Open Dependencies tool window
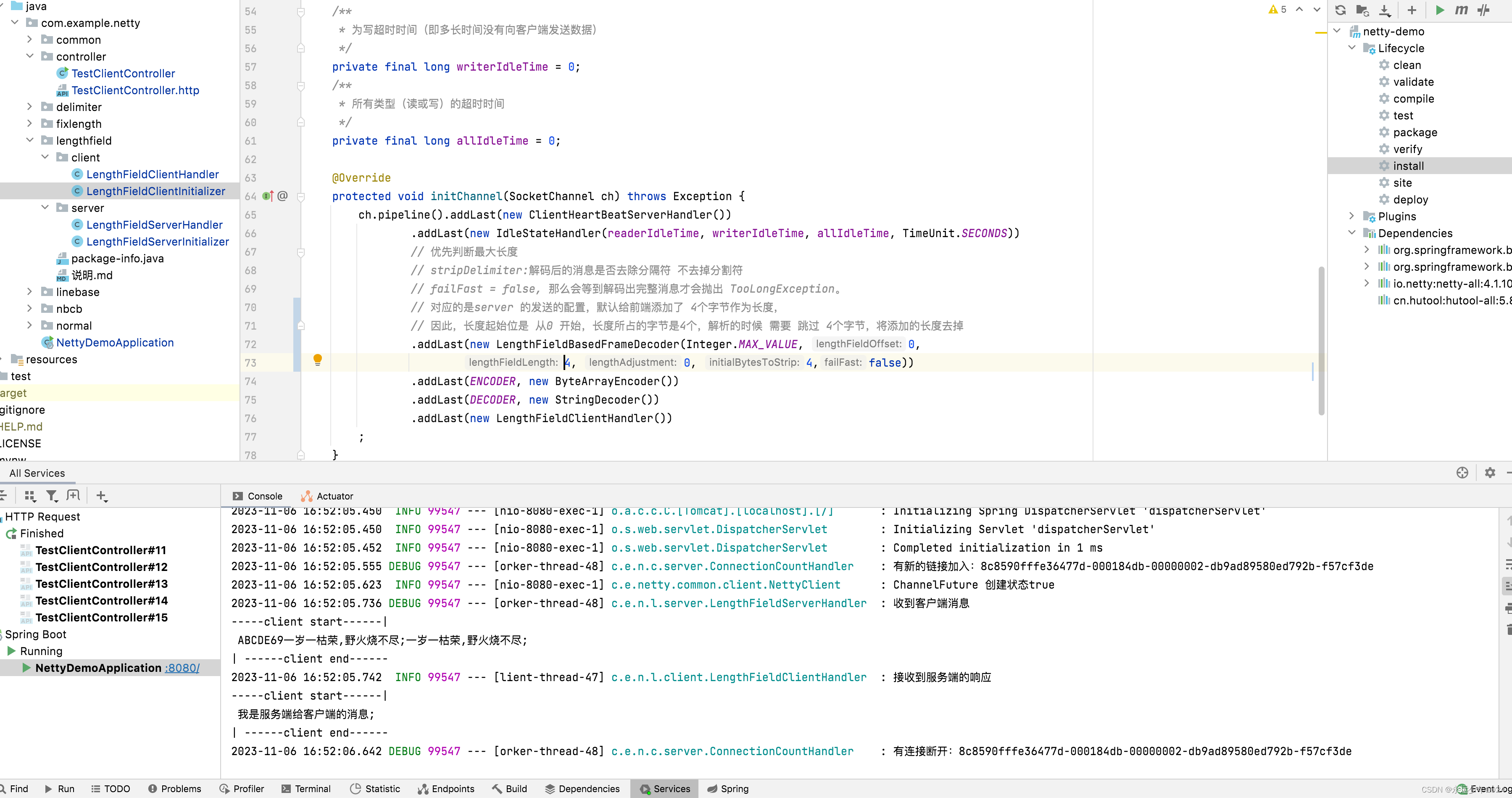The image size is (1512, 798). coord(582,789)
